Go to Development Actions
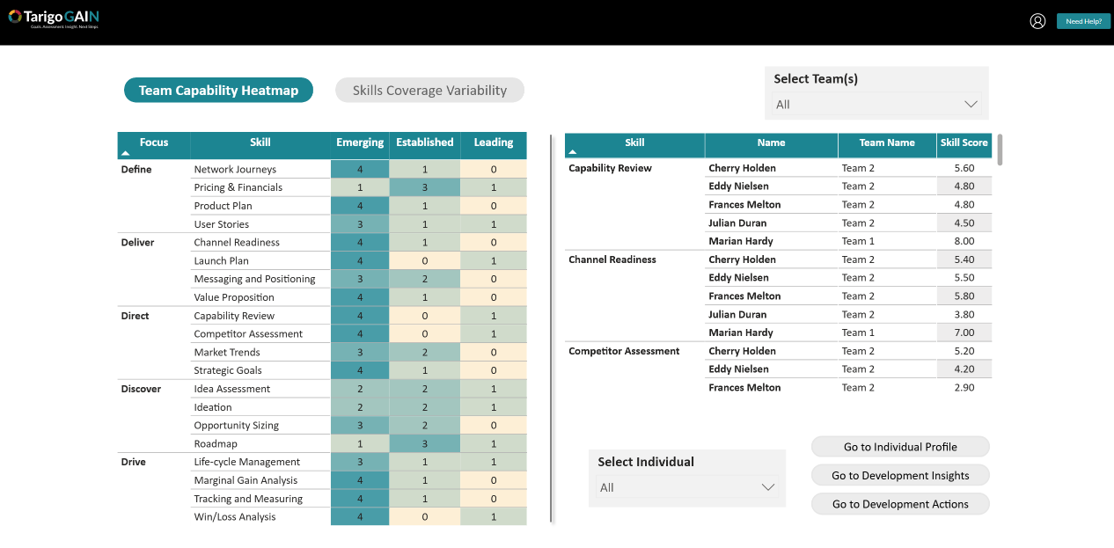 (x=900, y=504)
